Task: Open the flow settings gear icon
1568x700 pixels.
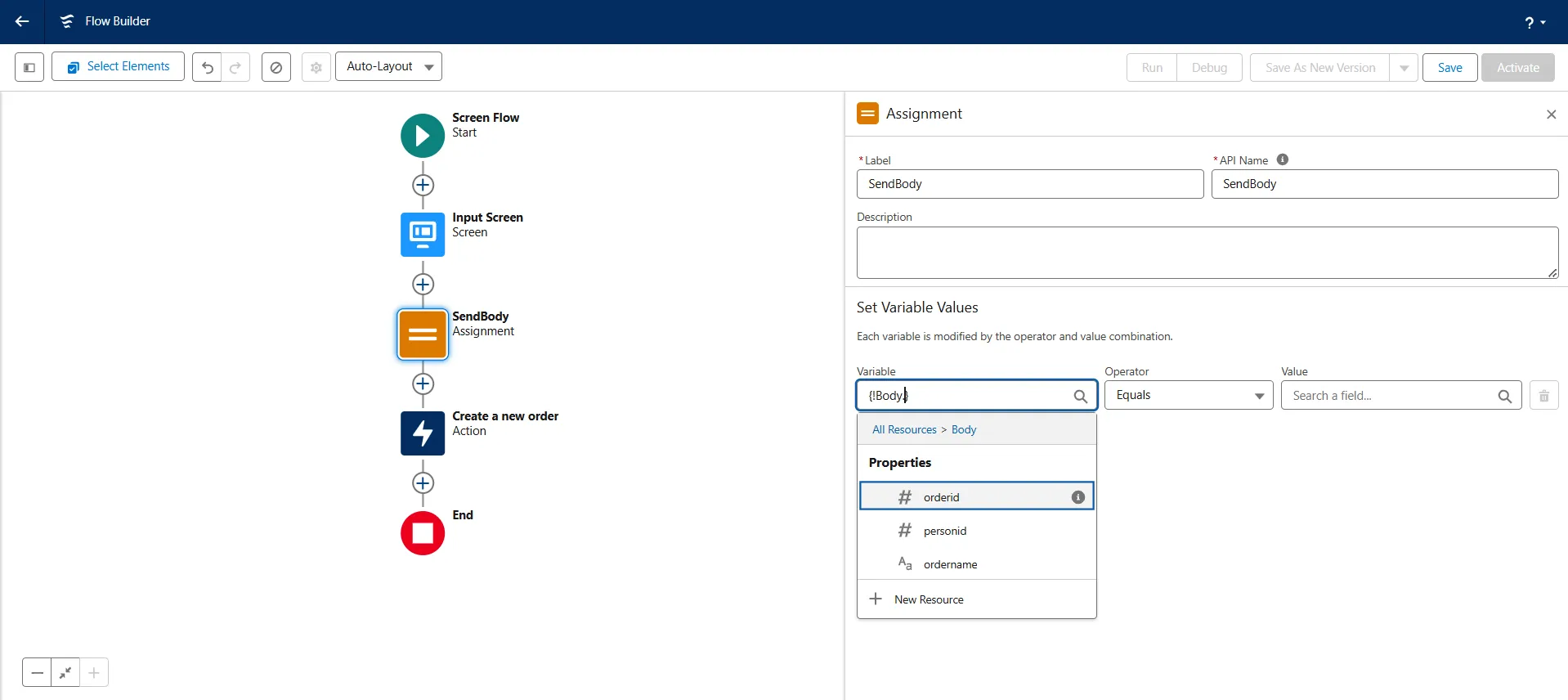Action: tap(316, 67)
